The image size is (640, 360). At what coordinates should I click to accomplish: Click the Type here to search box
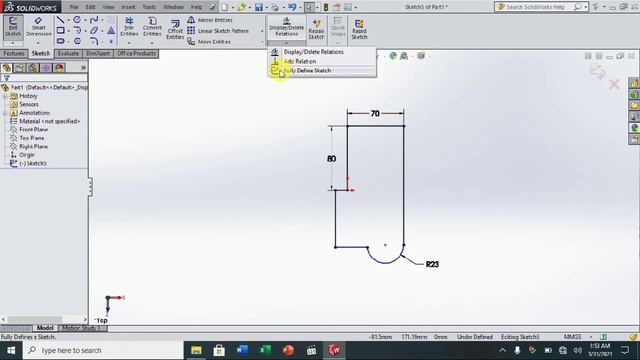click(x=103, y=350)
